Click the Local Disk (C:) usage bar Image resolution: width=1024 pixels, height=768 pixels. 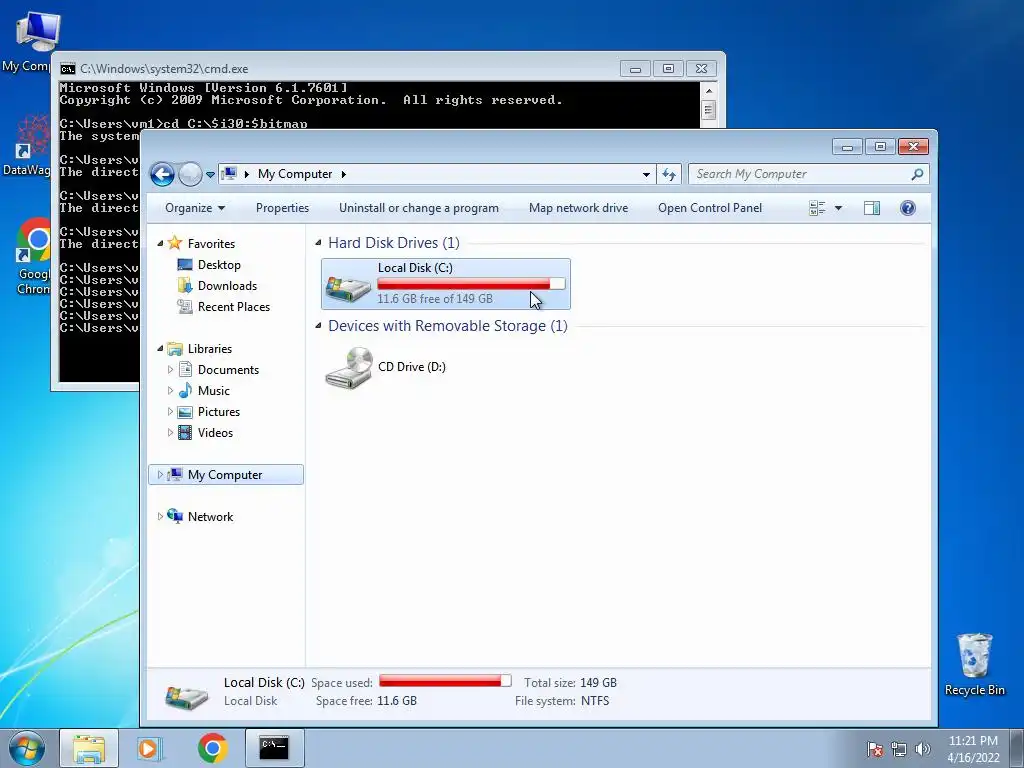(x=471, y=283)
